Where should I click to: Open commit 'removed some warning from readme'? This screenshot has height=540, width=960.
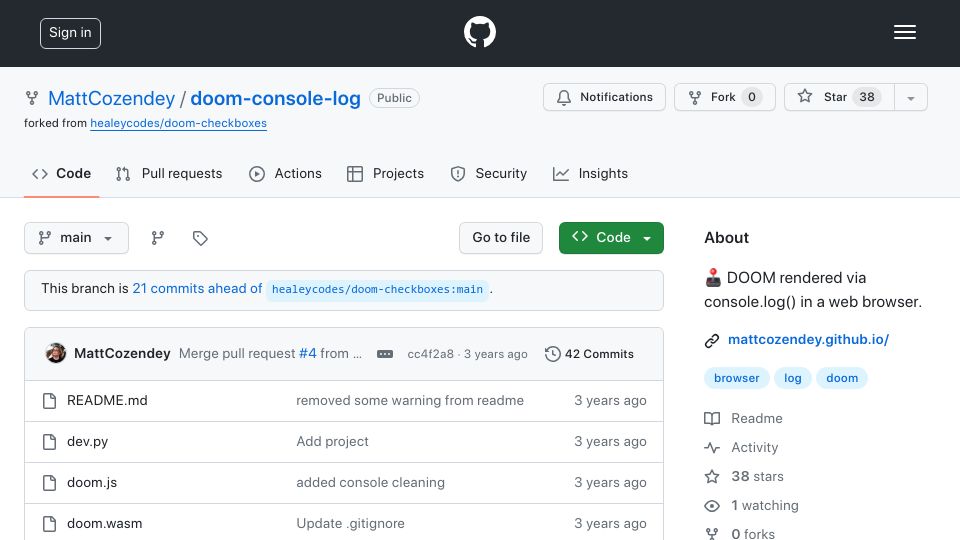[410, 400]
